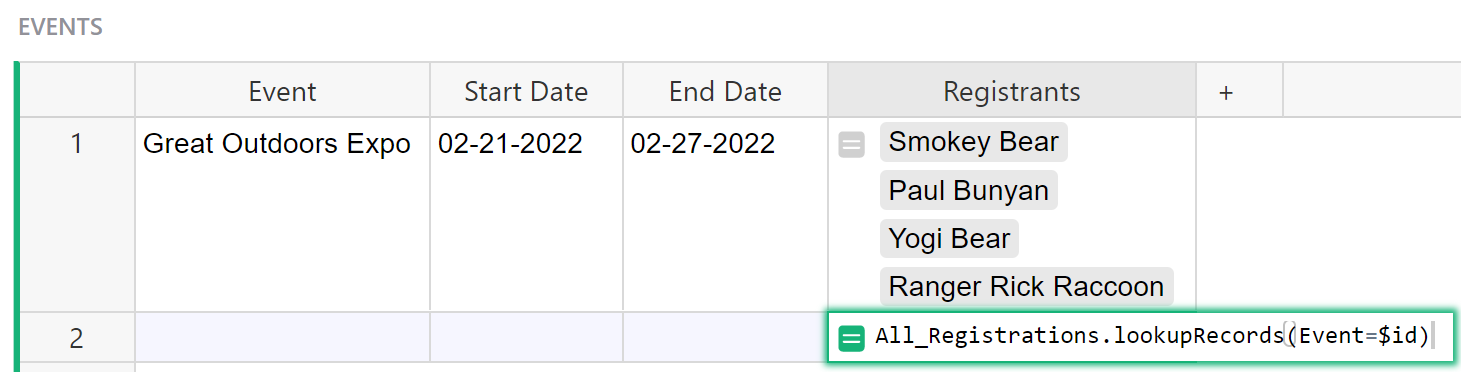1461x372 pixels.
Task: Select the Start Date column header
Action: tap(526, 92)
